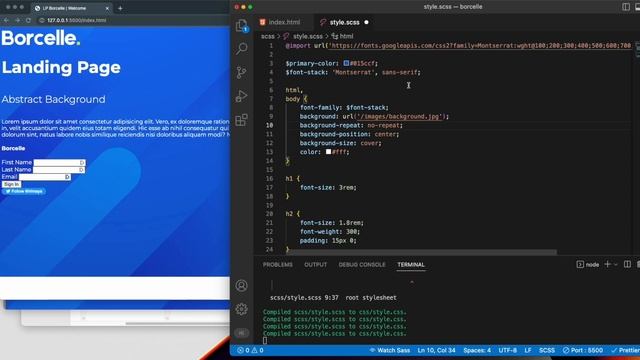The width and height of the screenshot is (640, 360).
Task: Toggle the primary sidebar layout icon
Action: pos(626,7)
